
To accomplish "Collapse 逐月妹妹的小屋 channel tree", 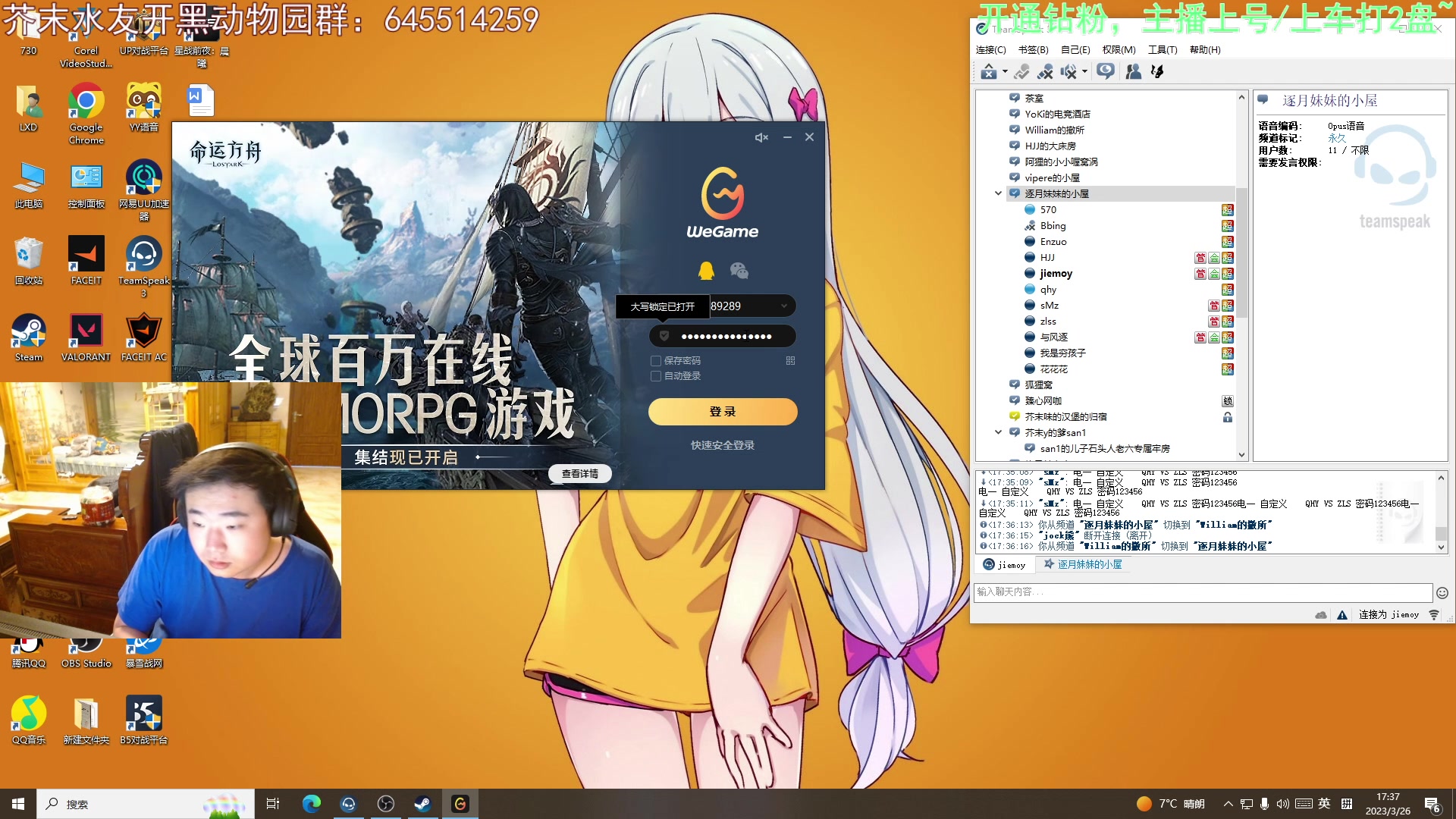I will click(998, 193).
